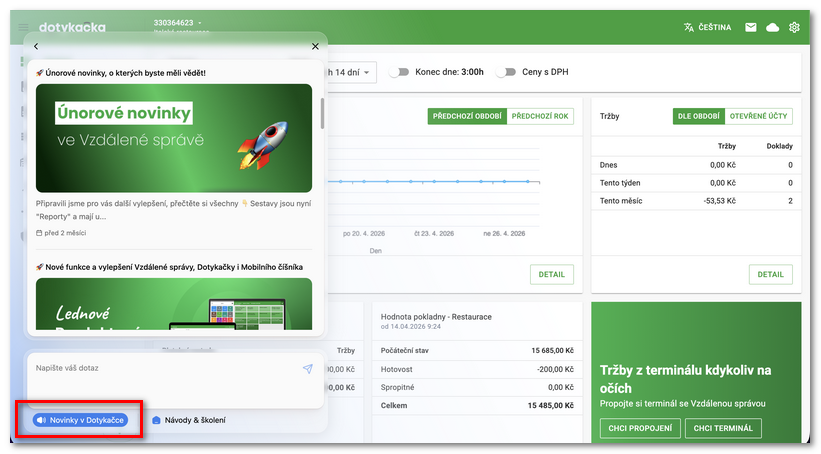
Task: Open settings via the gear icon
Action: tap(795, 27)
